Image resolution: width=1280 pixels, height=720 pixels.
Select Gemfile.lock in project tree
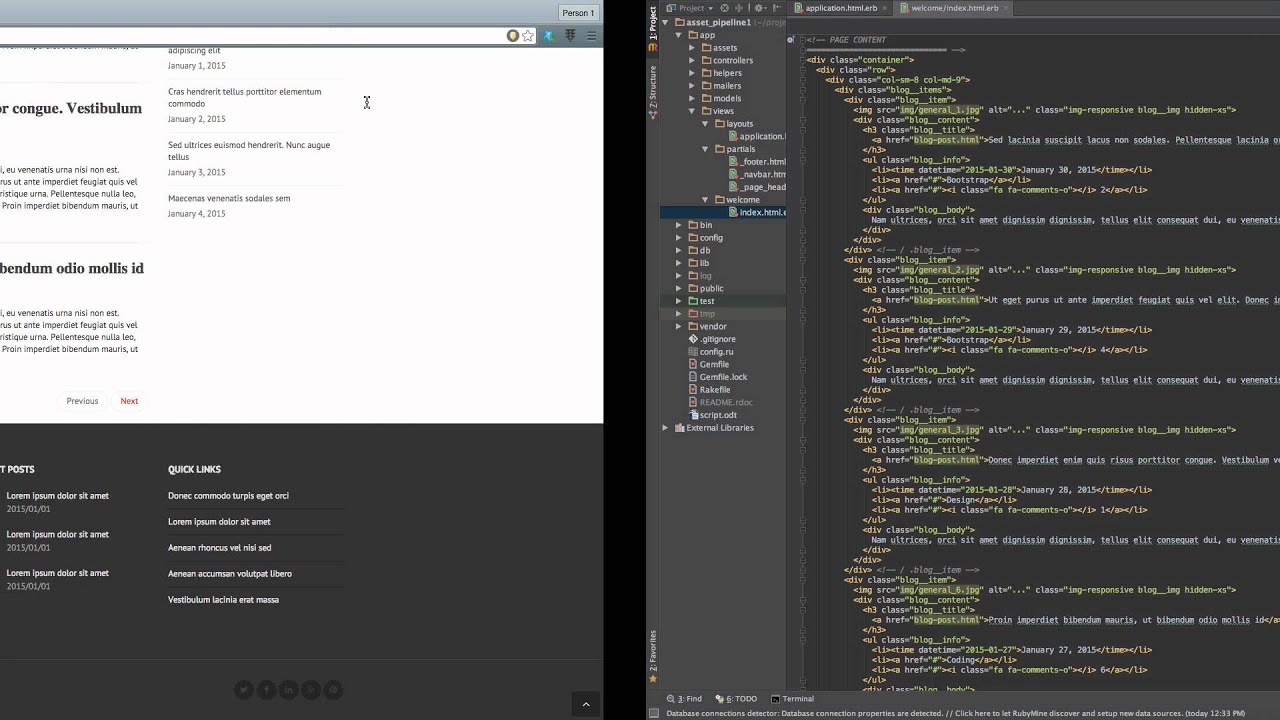(x=718, y=377)
